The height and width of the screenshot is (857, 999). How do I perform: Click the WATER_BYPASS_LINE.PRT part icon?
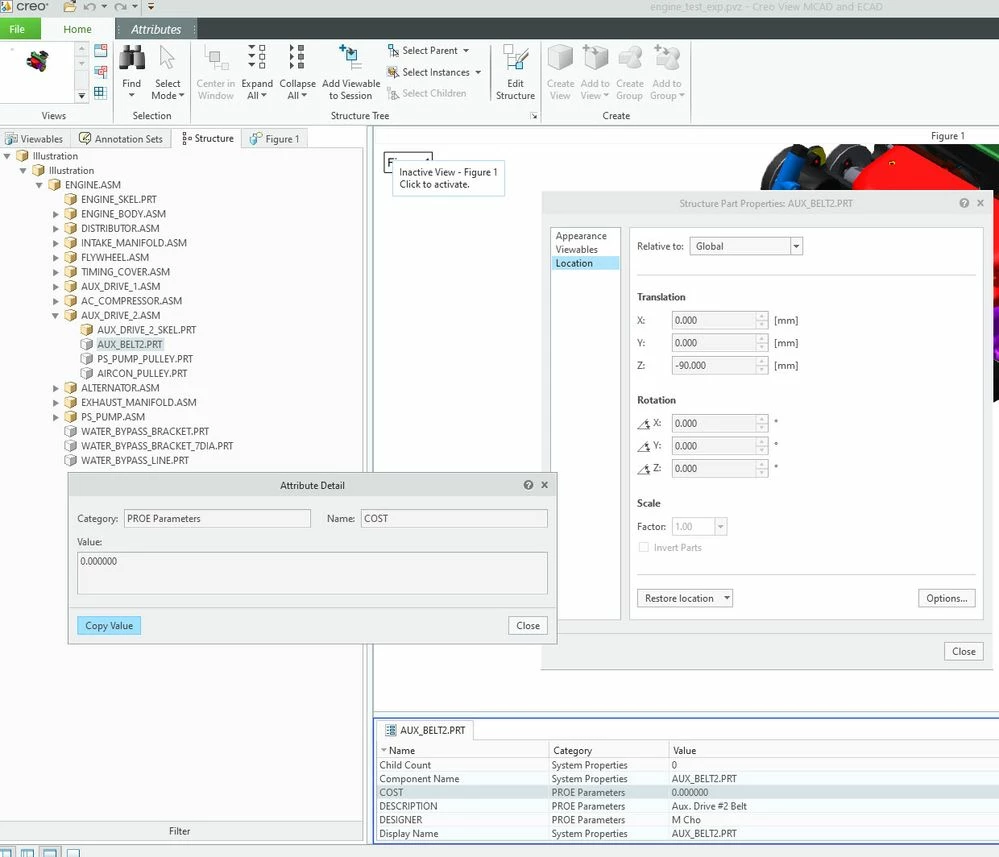[71, 460]
